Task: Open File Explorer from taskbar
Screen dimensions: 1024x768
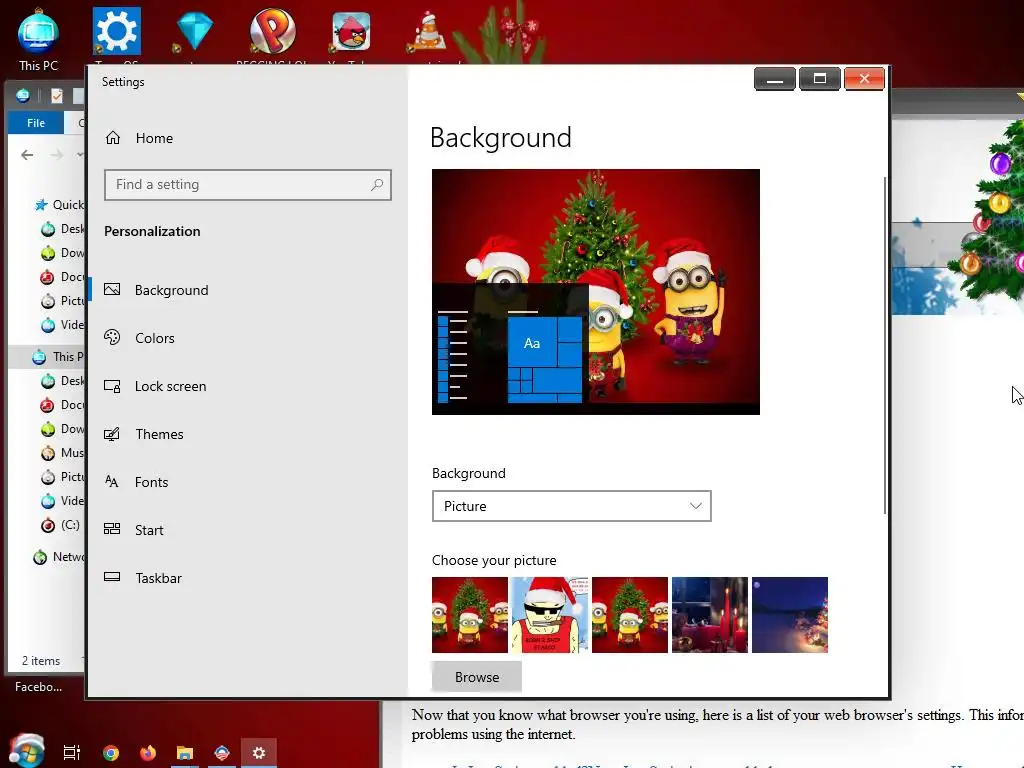Action: pyautogui.click(x=185, y=753)
